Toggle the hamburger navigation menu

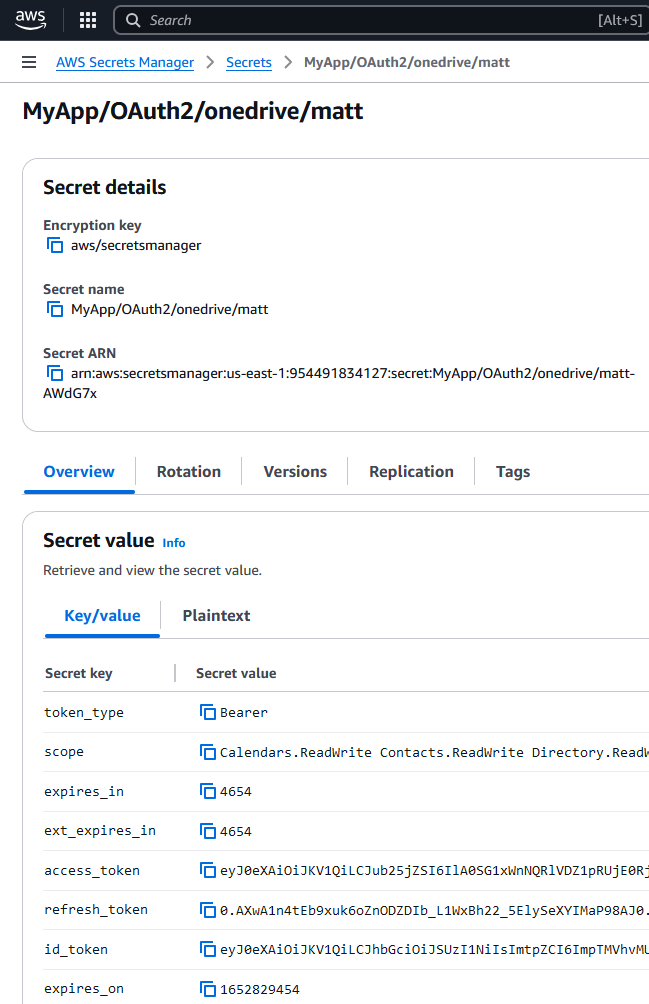(x=29, y=62)
